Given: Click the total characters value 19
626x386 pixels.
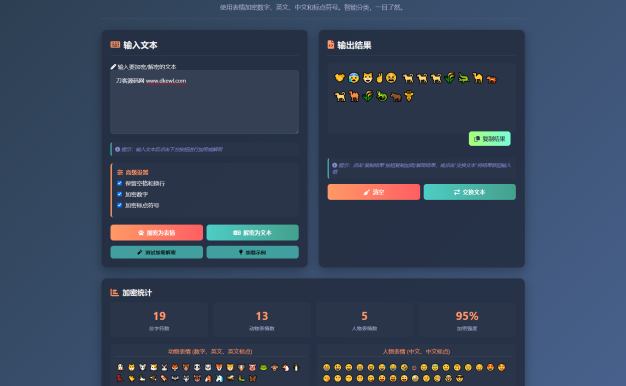Looking at the screenshot, I should [159, 316].
